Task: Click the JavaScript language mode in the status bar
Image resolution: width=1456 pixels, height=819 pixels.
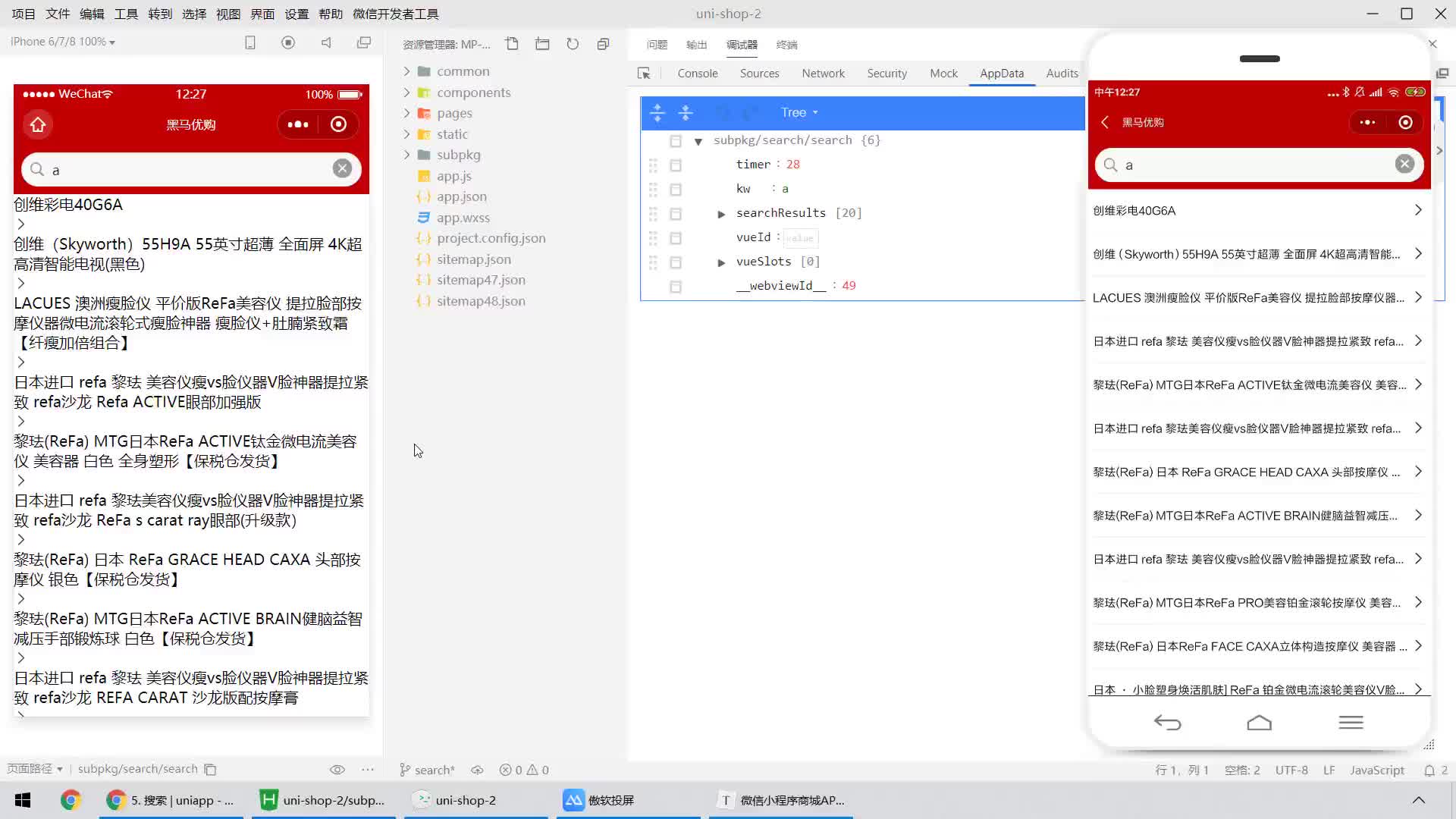Action: pos(1376,770)
